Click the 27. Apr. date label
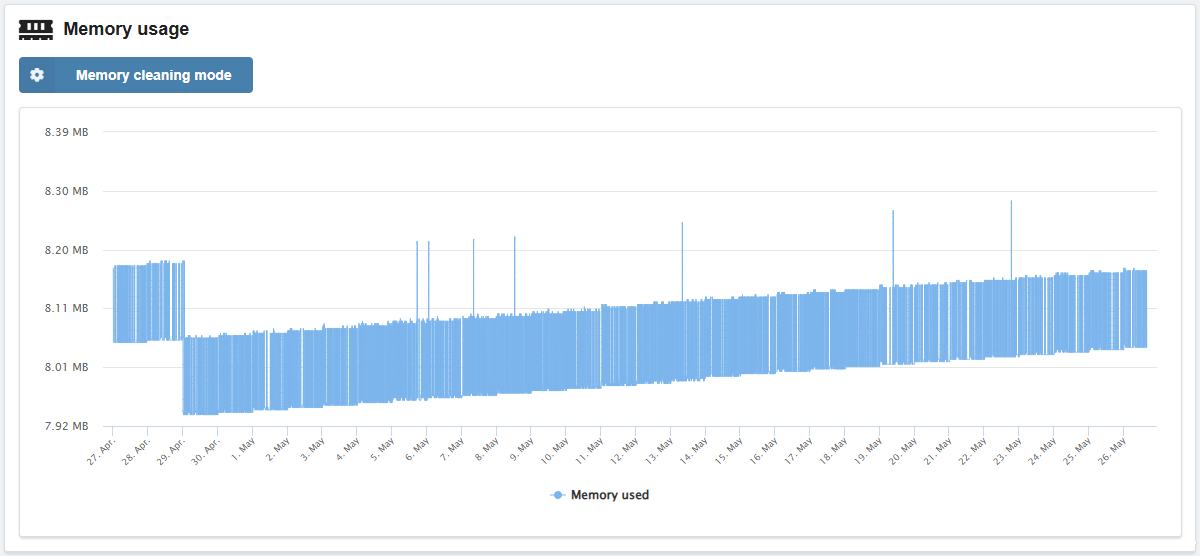The width and height of the screenshot is (1200, 556). click(x=104, y=446)
